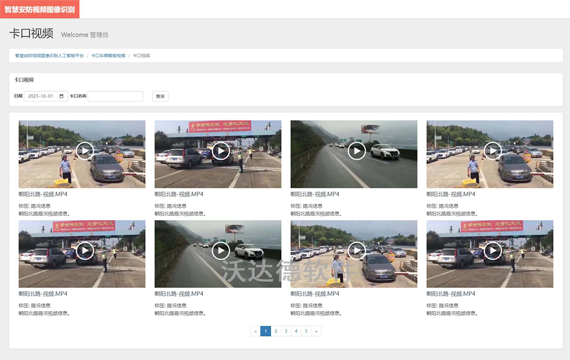Click 朝阳北路-视频.MP4 title under bottom police officer video
The width and height of the screenshot is (570, 360).
click(315, 293)
